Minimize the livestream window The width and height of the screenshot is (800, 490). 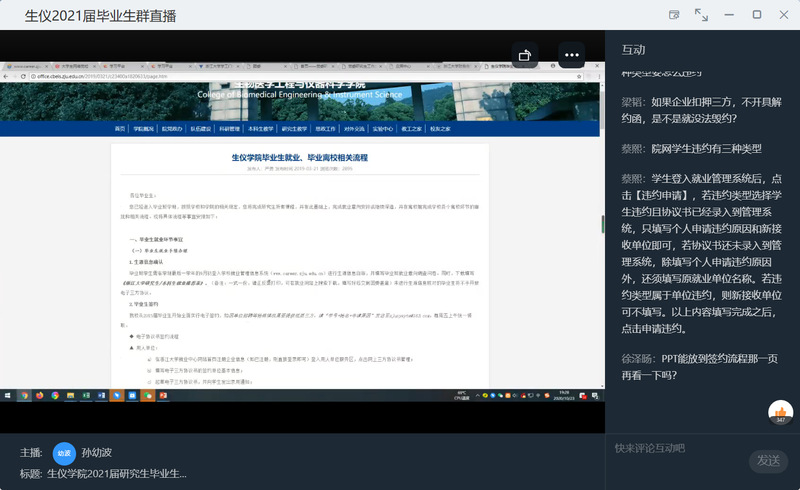click(x=729, y=15)
